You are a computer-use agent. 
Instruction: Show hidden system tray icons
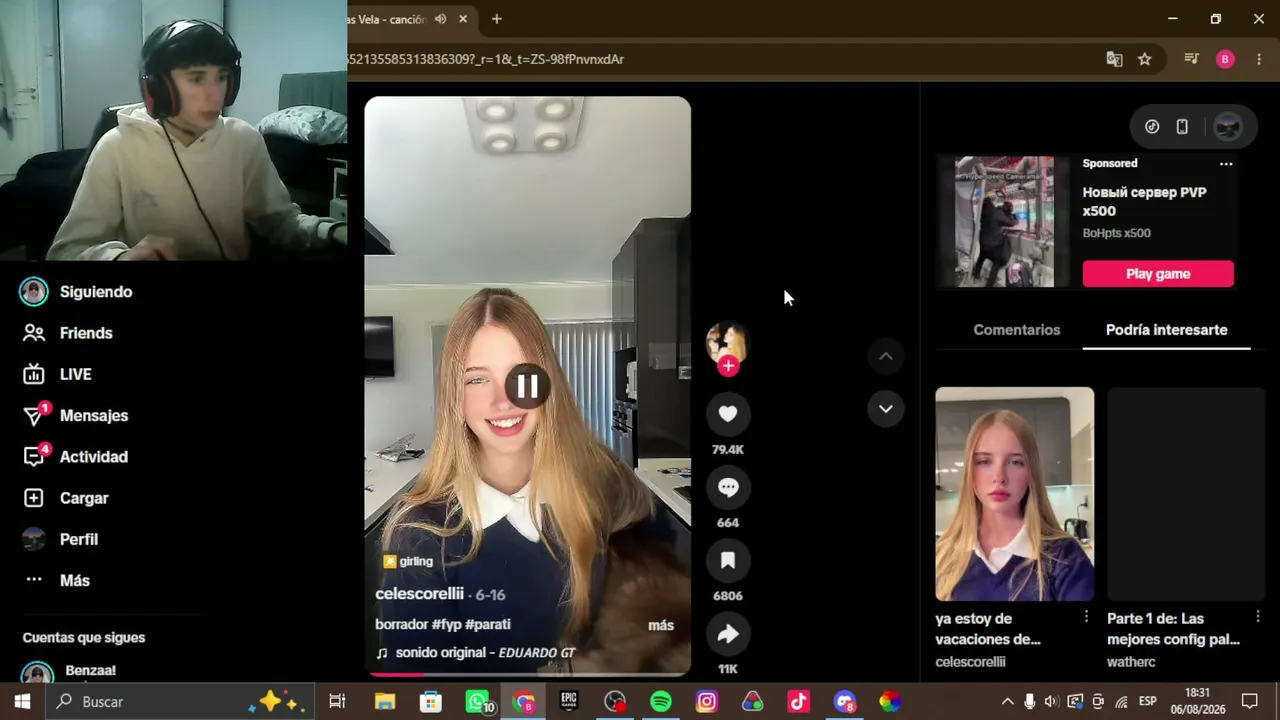click(x=1008, y=702)
